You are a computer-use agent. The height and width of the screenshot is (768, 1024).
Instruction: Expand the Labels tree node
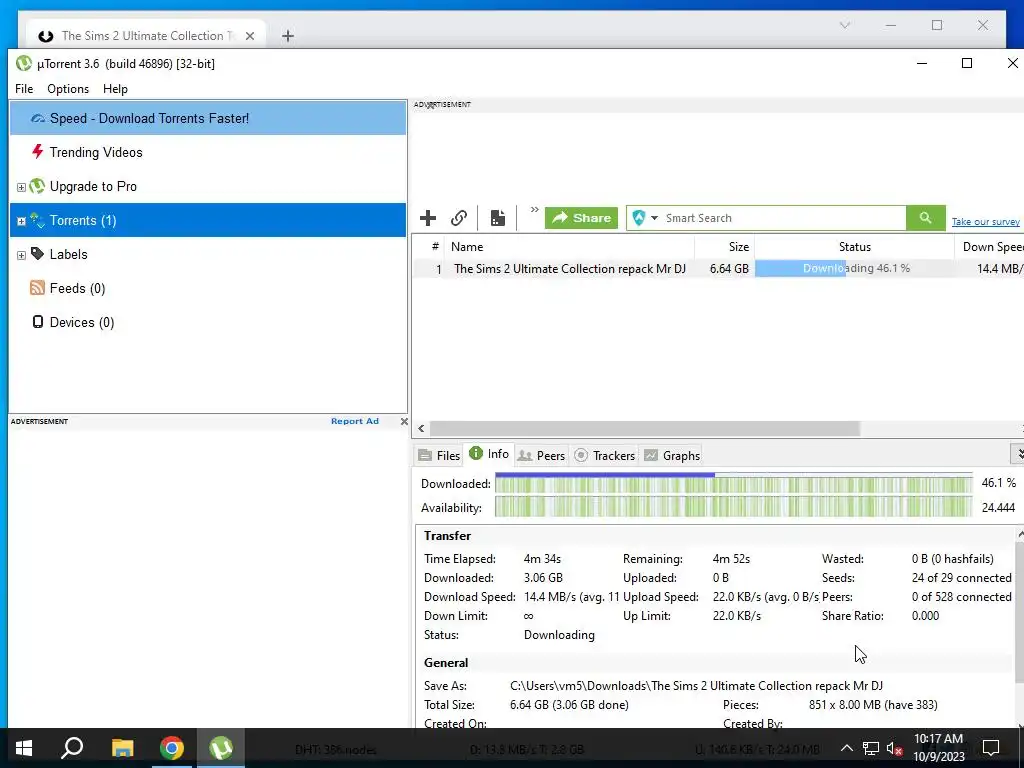[21, 255]
